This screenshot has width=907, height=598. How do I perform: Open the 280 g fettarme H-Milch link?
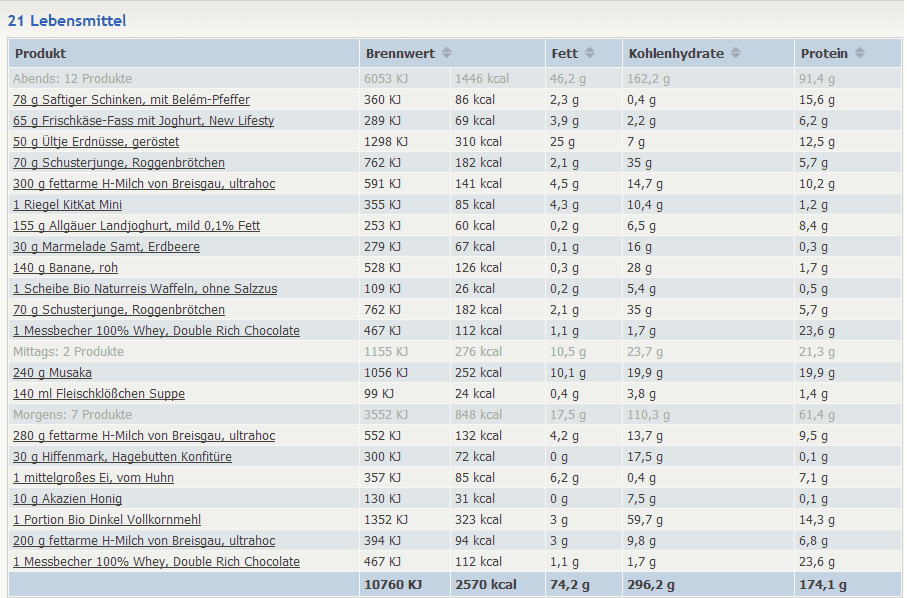pyautogui.click(x=144, y=435)
